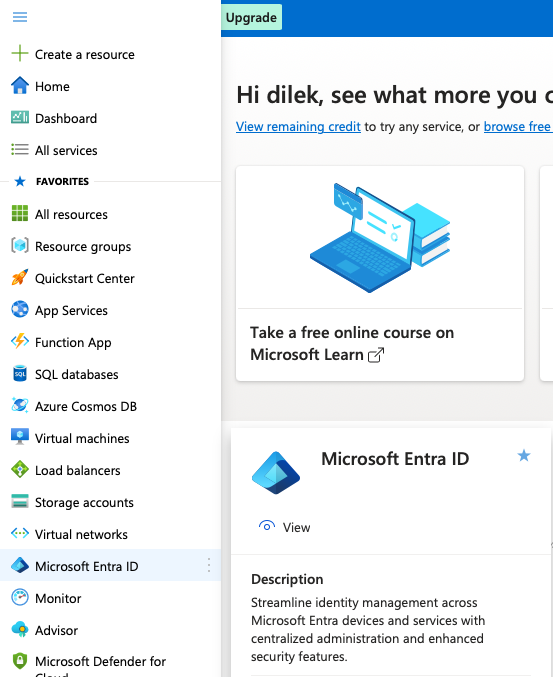Click the Microsoft Entra ID card title

coord(395,459)
